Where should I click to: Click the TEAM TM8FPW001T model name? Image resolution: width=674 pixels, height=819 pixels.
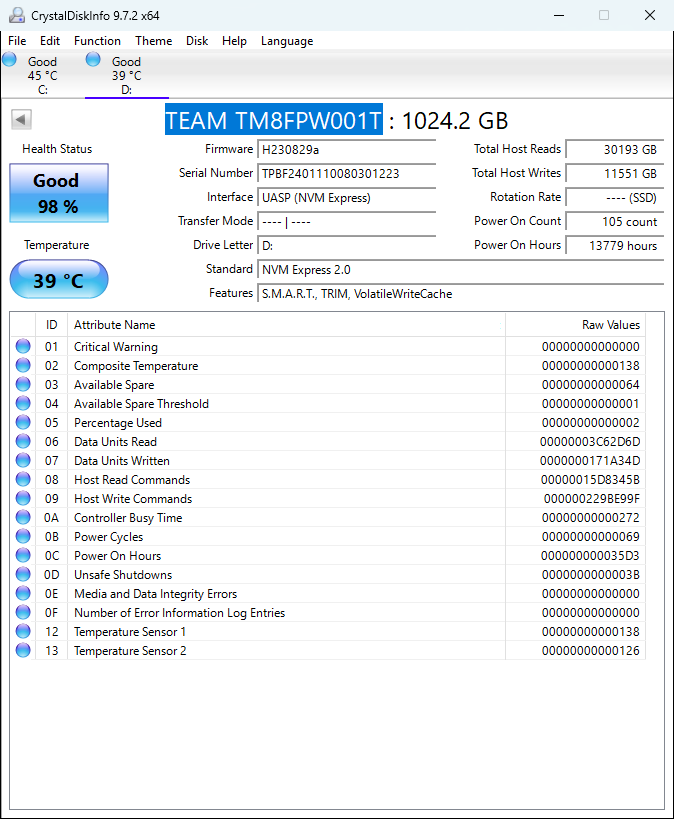(274, 120)
